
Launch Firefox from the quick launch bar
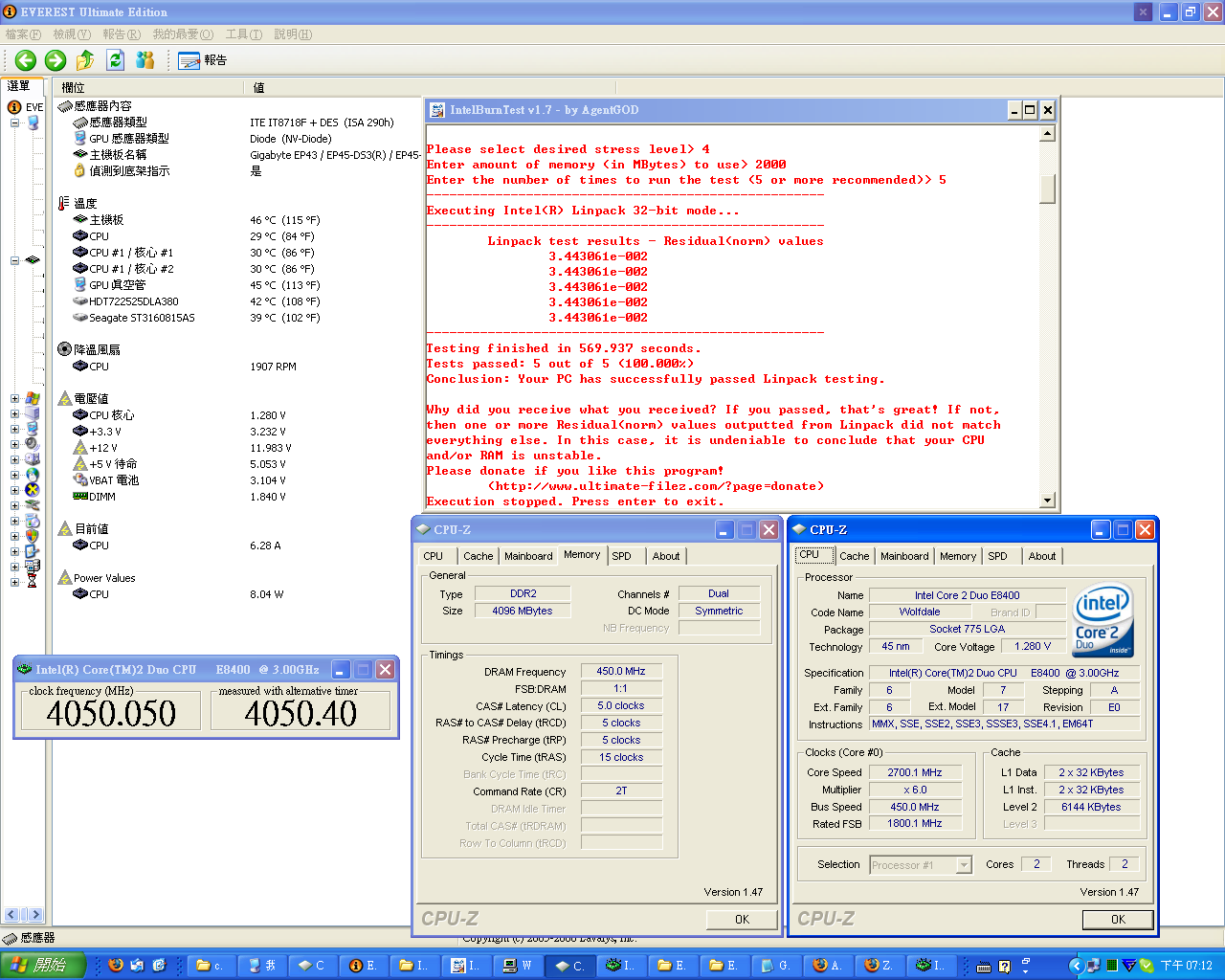(116, 965)
